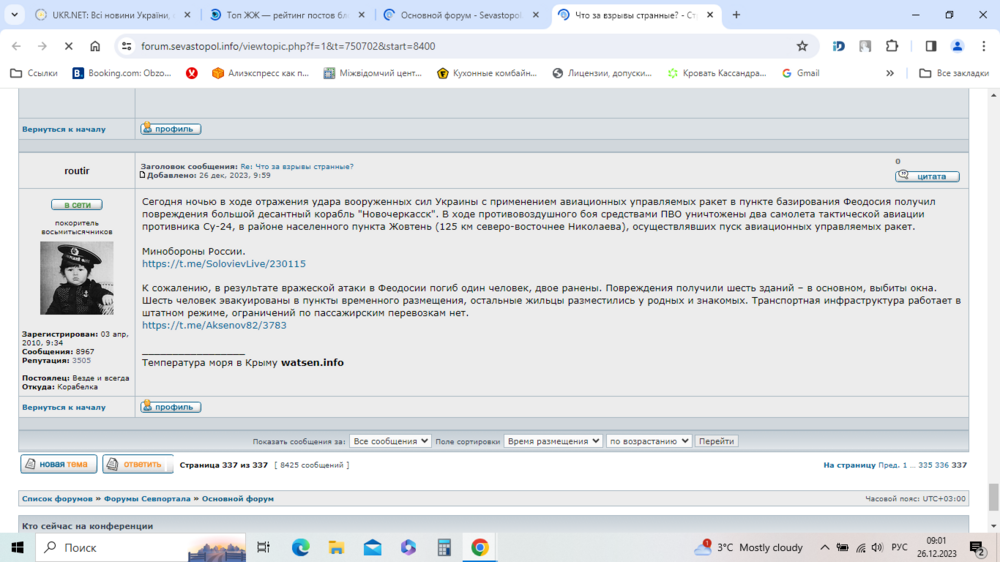Open the Алиэкспресс bookmark
The height and width of the screenshot is (562, 1000).
(260, 73)
